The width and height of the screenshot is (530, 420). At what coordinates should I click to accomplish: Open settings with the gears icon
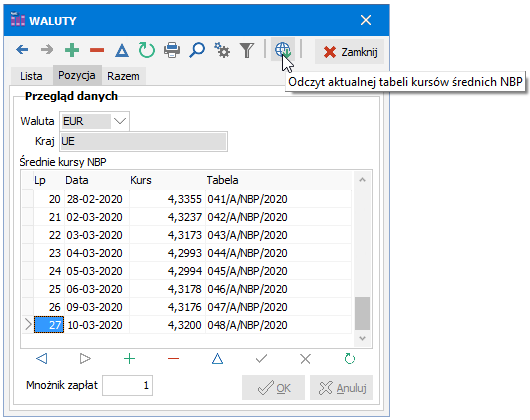(x=222, y=50)
